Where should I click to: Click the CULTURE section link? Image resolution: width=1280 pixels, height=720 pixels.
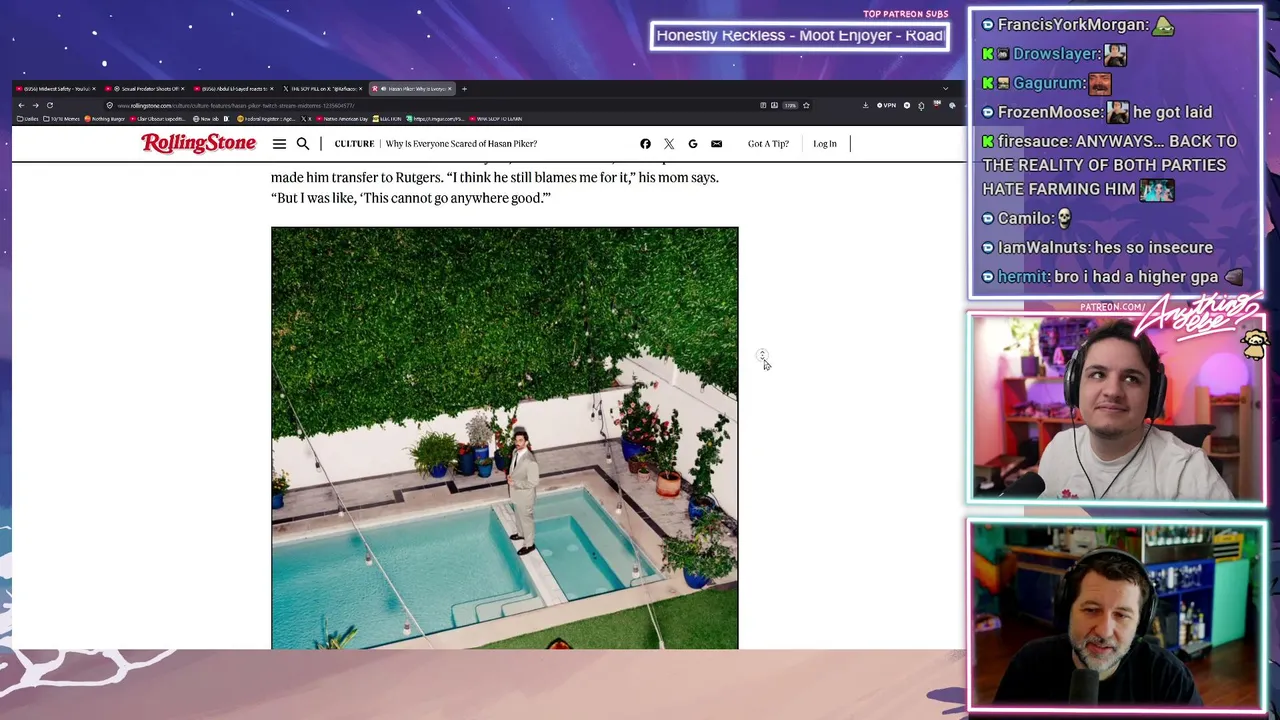[x=354, y=144]
